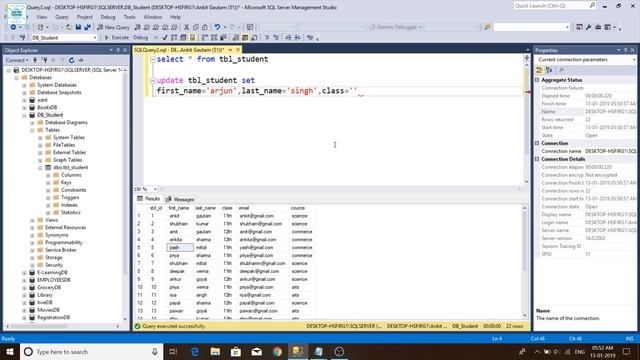Click the New Query button
The image size is (640, 360).
113,27
